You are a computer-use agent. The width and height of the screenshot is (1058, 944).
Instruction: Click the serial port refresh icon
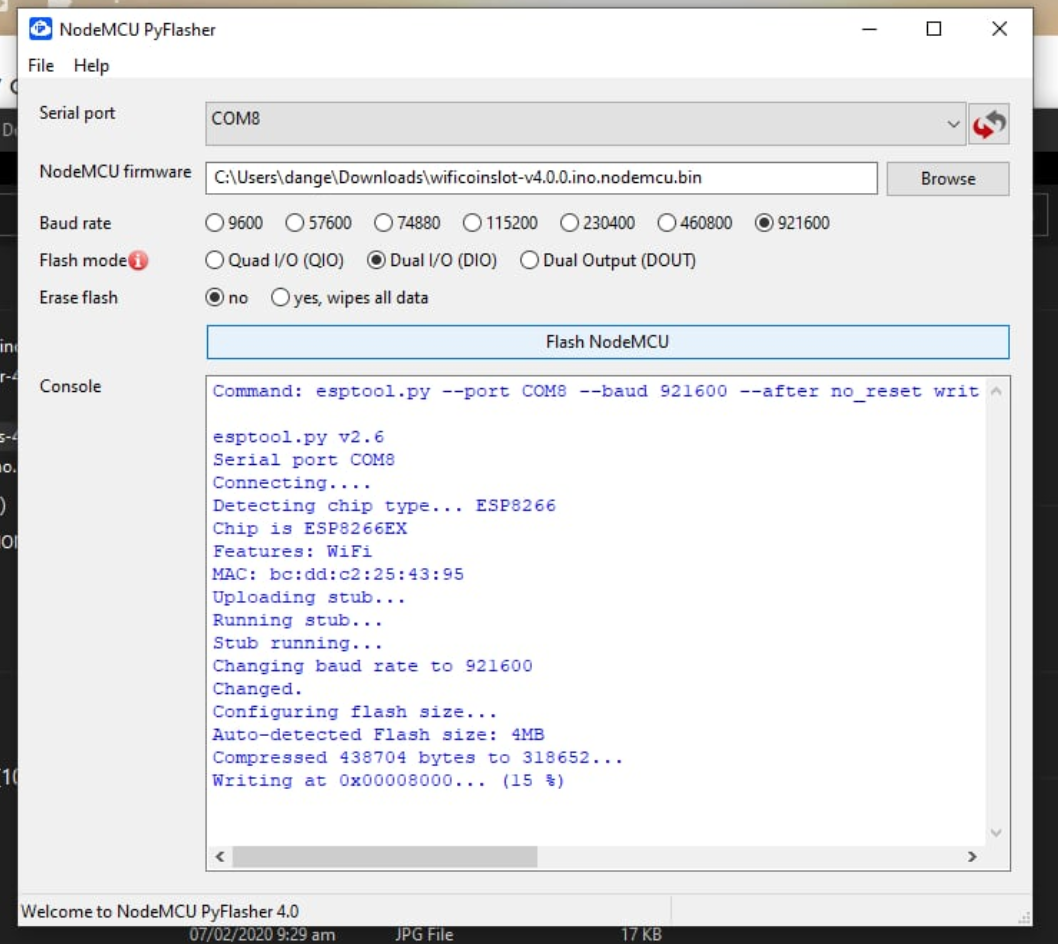tap(989, 124)
